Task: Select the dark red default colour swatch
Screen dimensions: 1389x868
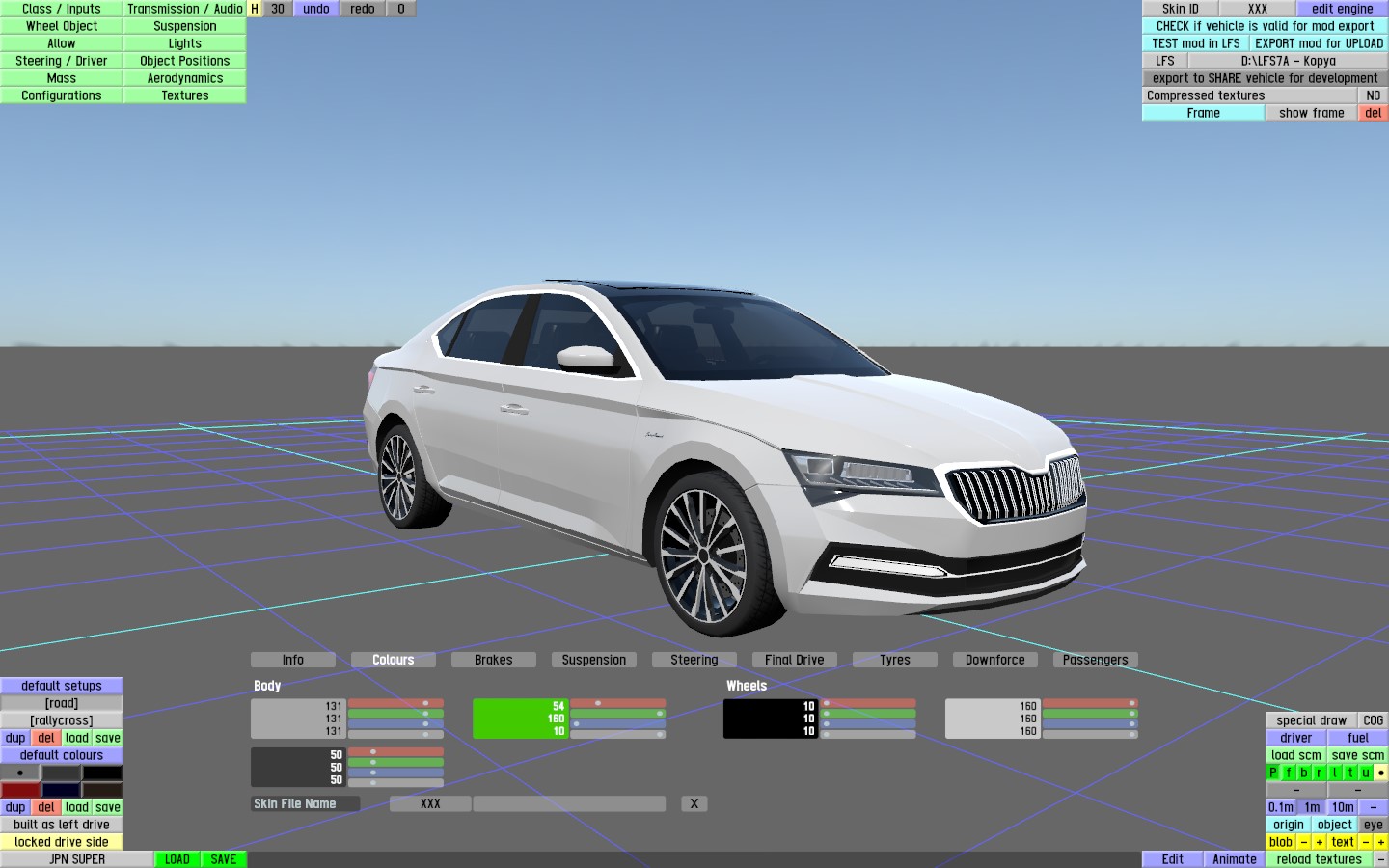Action: 20,790
